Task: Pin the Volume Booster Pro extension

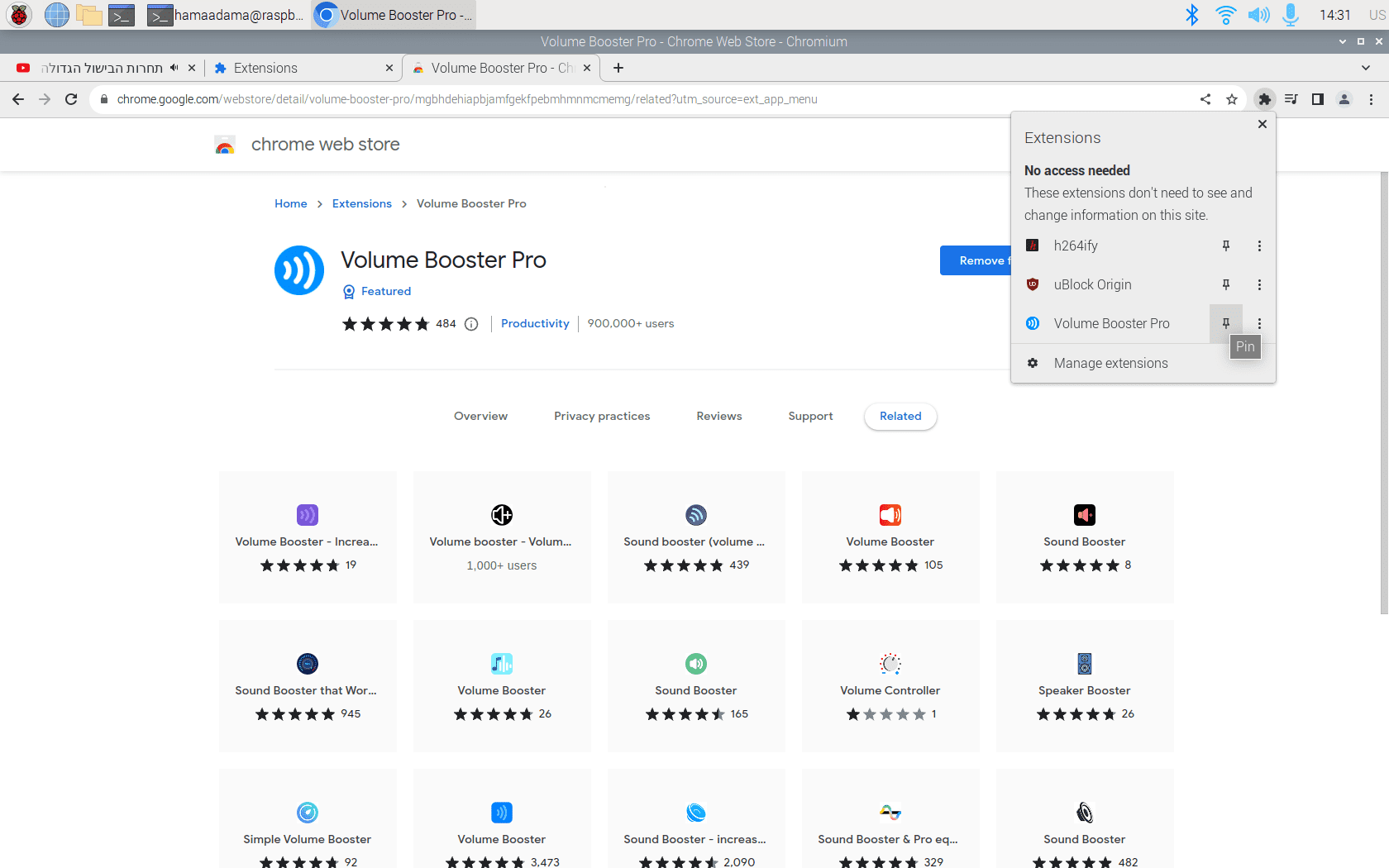Action: 1226,323
